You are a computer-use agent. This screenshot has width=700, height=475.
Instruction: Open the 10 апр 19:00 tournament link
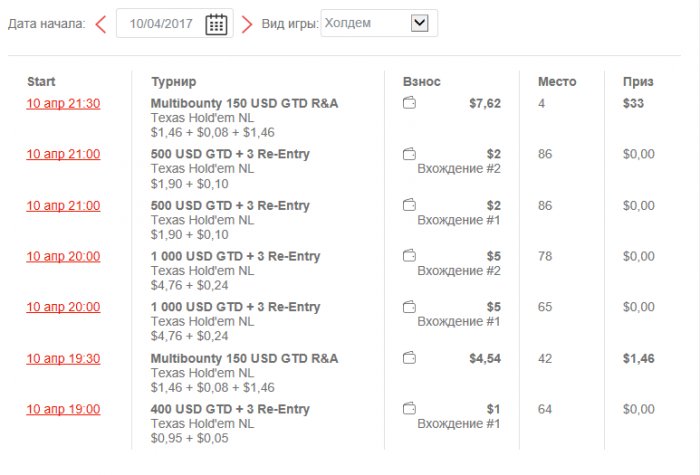[x=63, y=409]
